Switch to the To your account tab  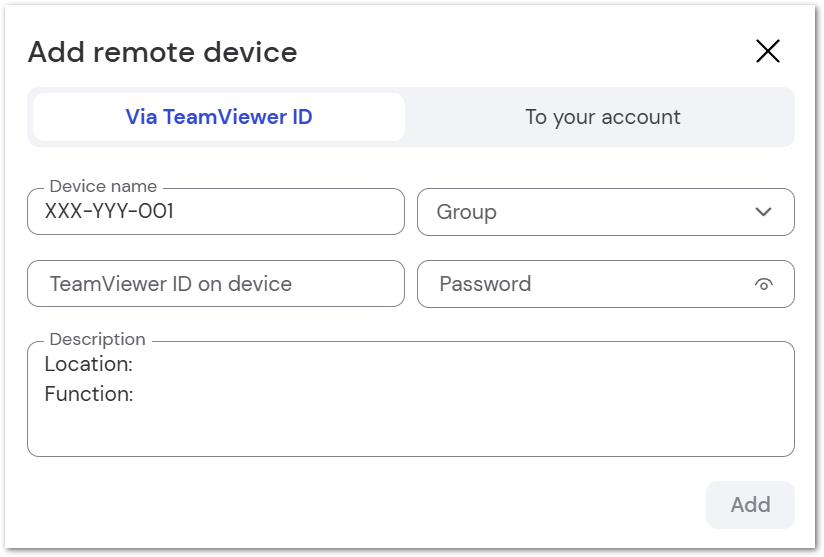(602, 117)
